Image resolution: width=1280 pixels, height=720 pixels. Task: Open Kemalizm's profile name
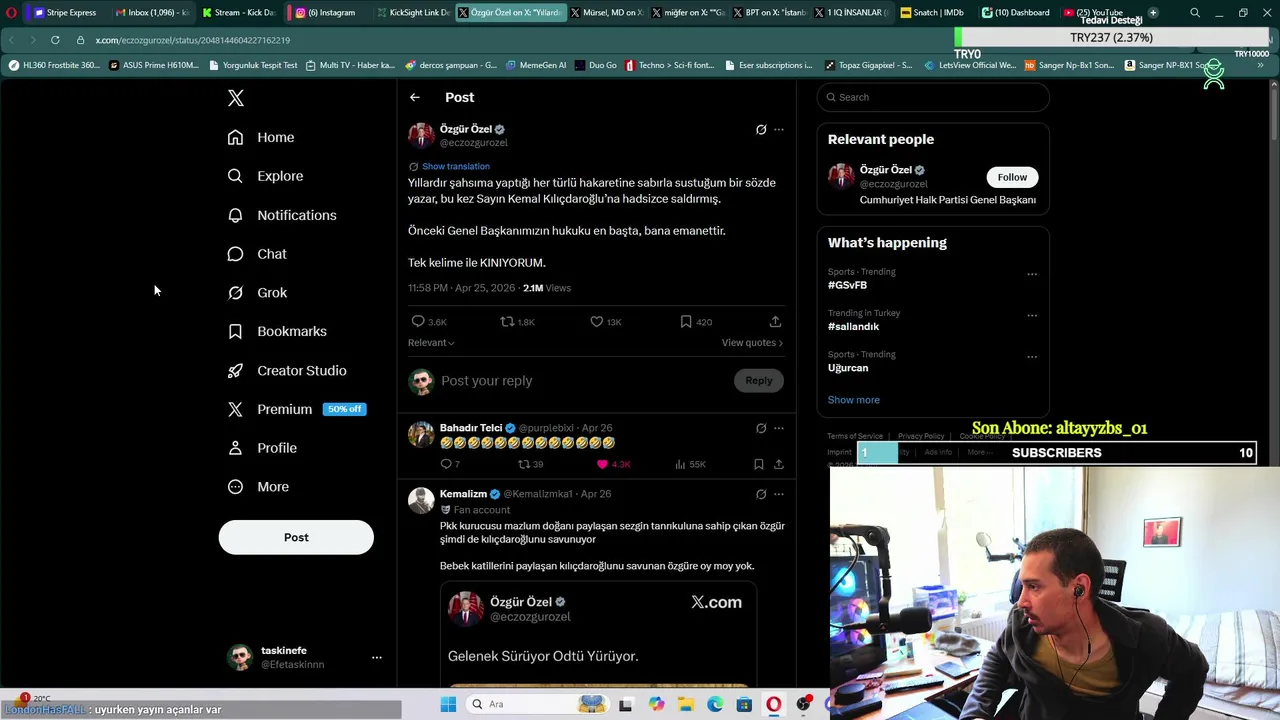[x=463, y=494]
